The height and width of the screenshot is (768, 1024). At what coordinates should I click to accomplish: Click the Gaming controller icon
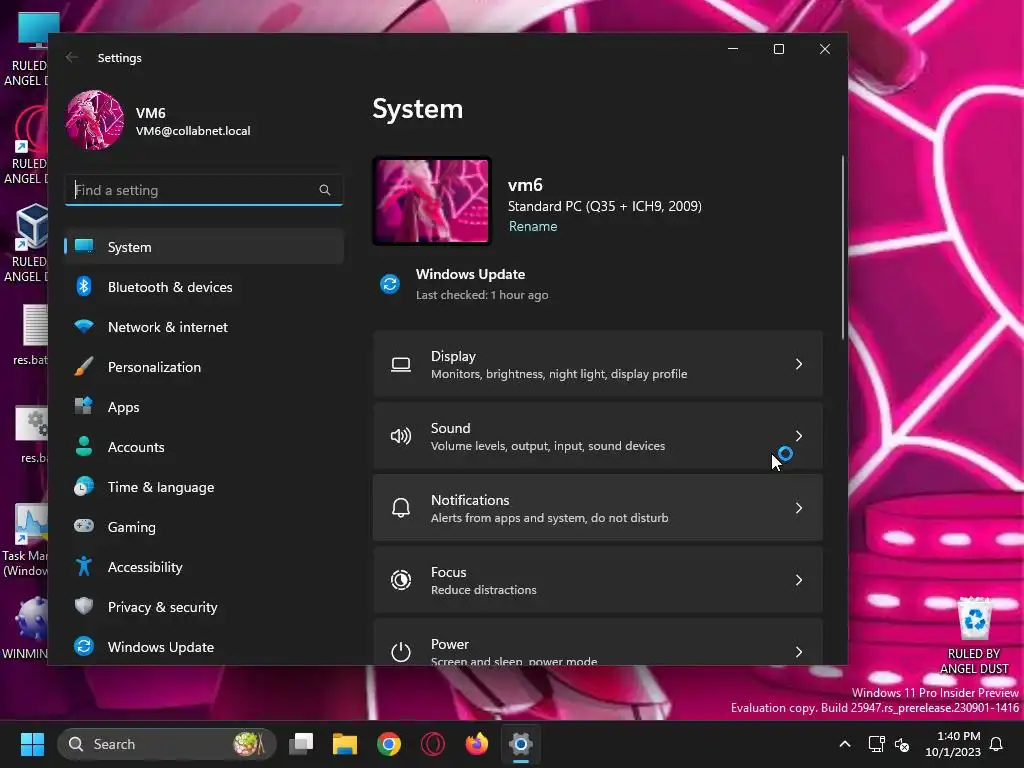84,526
